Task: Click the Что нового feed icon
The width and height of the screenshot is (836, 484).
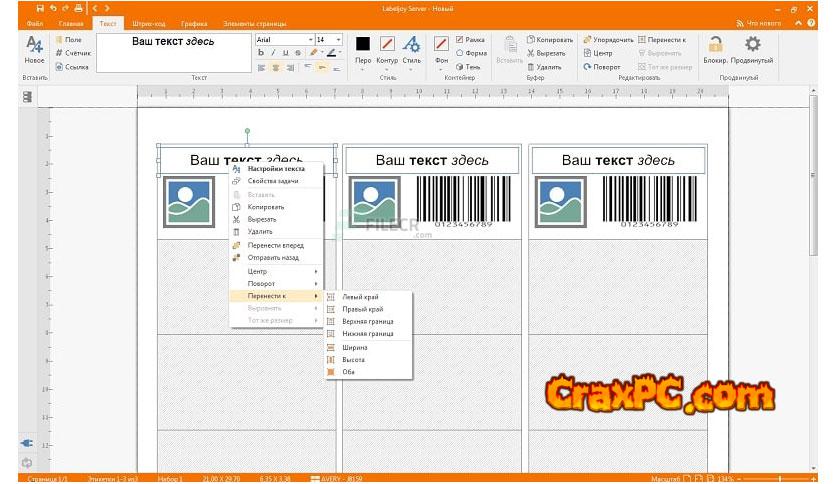Action: click(741, 22)
